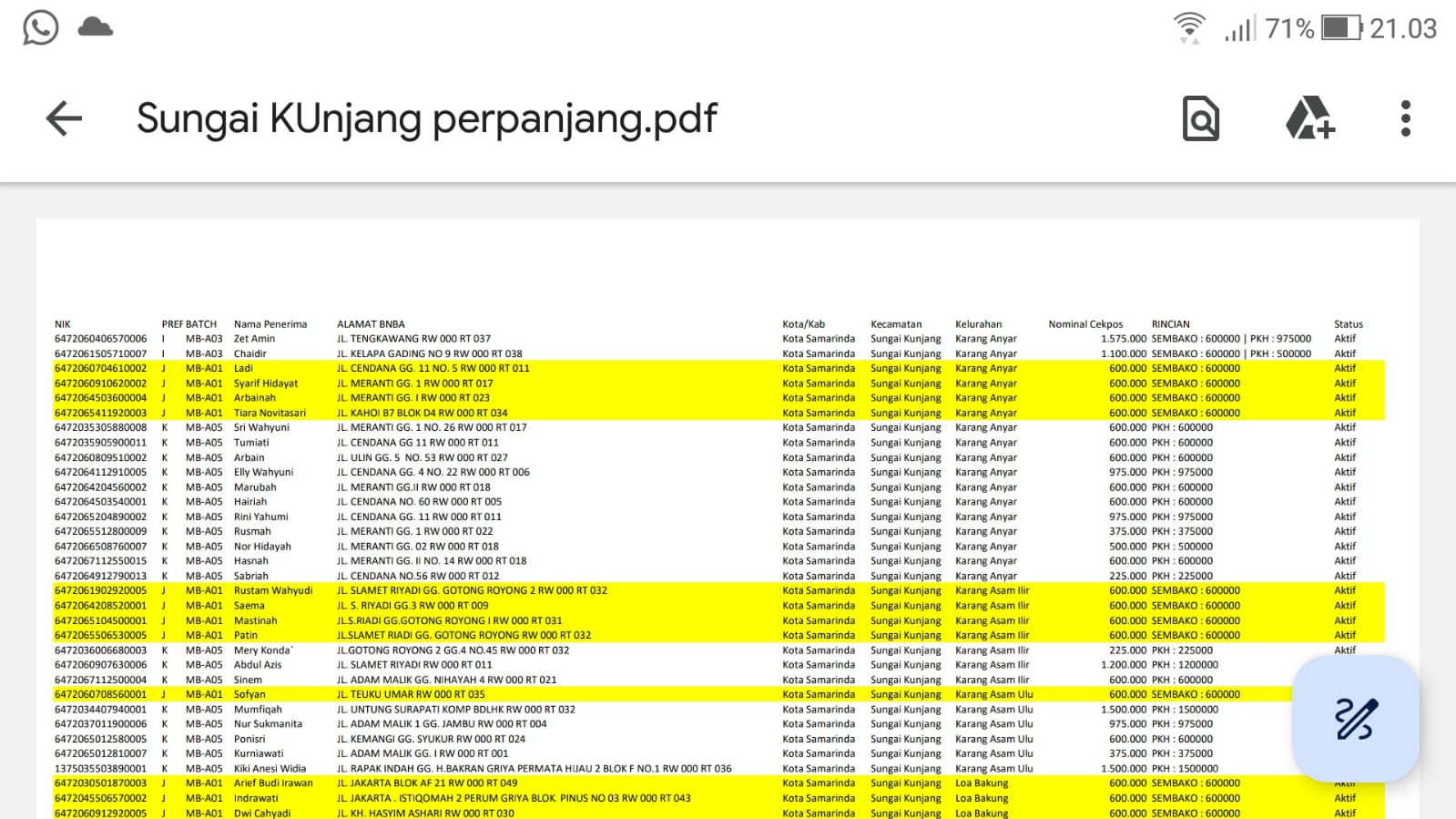Go back with the arrow icon
Screen dimensions: 1456x819
point(64,118)
